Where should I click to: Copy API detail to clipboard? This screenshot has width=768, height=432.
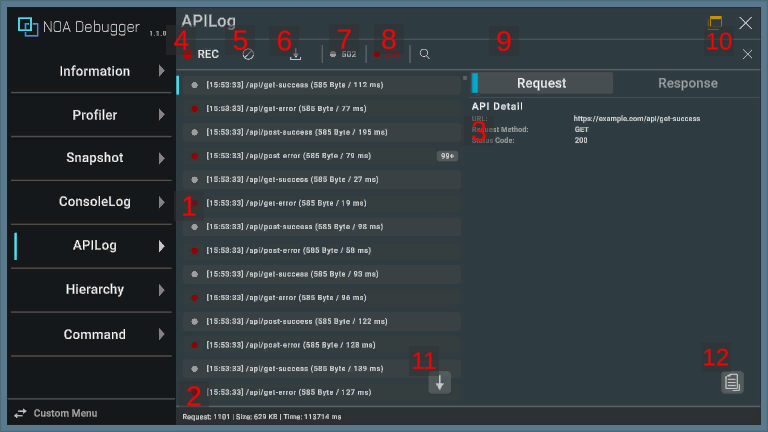click(x=732, y=383)
